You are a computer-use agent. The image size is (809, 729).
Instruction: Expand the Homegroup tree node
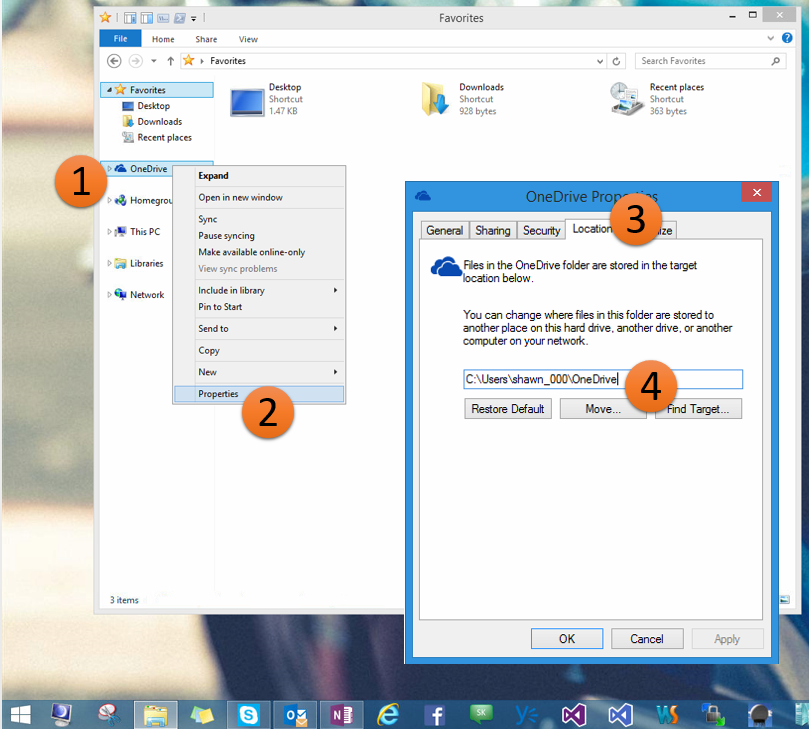click(109, 200)
